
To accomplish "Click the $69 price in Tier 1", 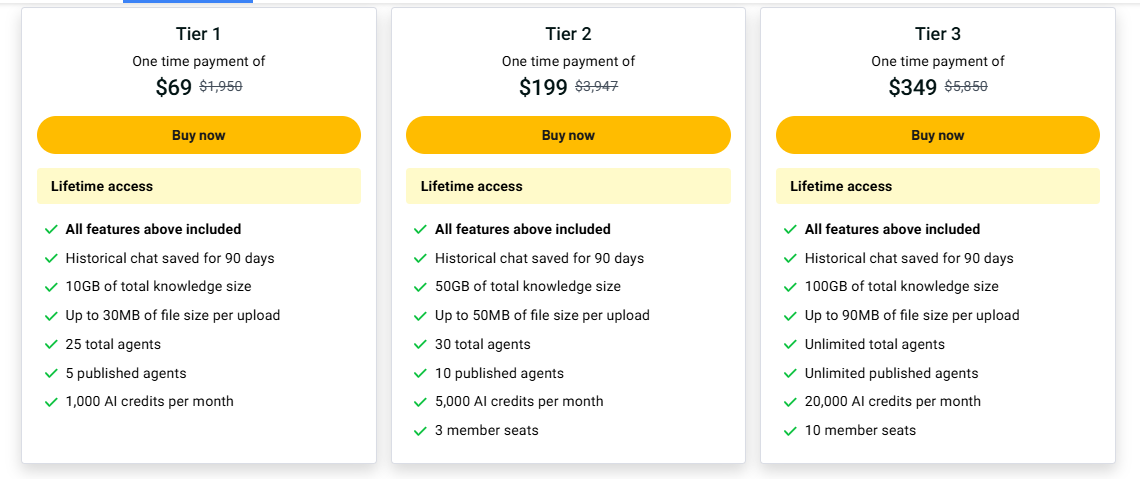I will [174, 88].
